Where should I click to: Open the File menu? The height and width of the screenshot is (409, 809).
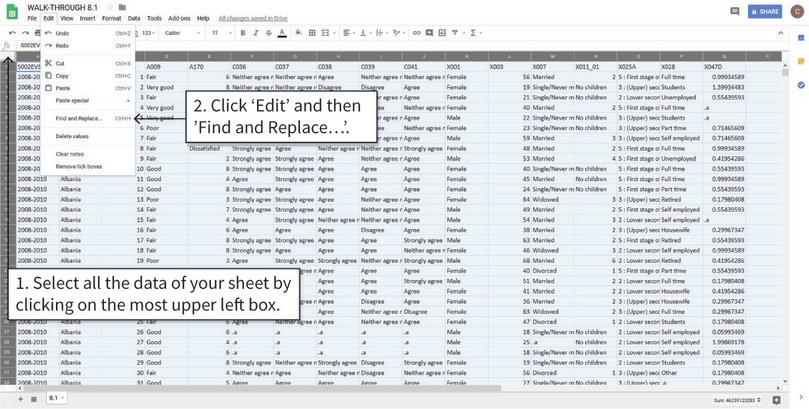[32, 18]
